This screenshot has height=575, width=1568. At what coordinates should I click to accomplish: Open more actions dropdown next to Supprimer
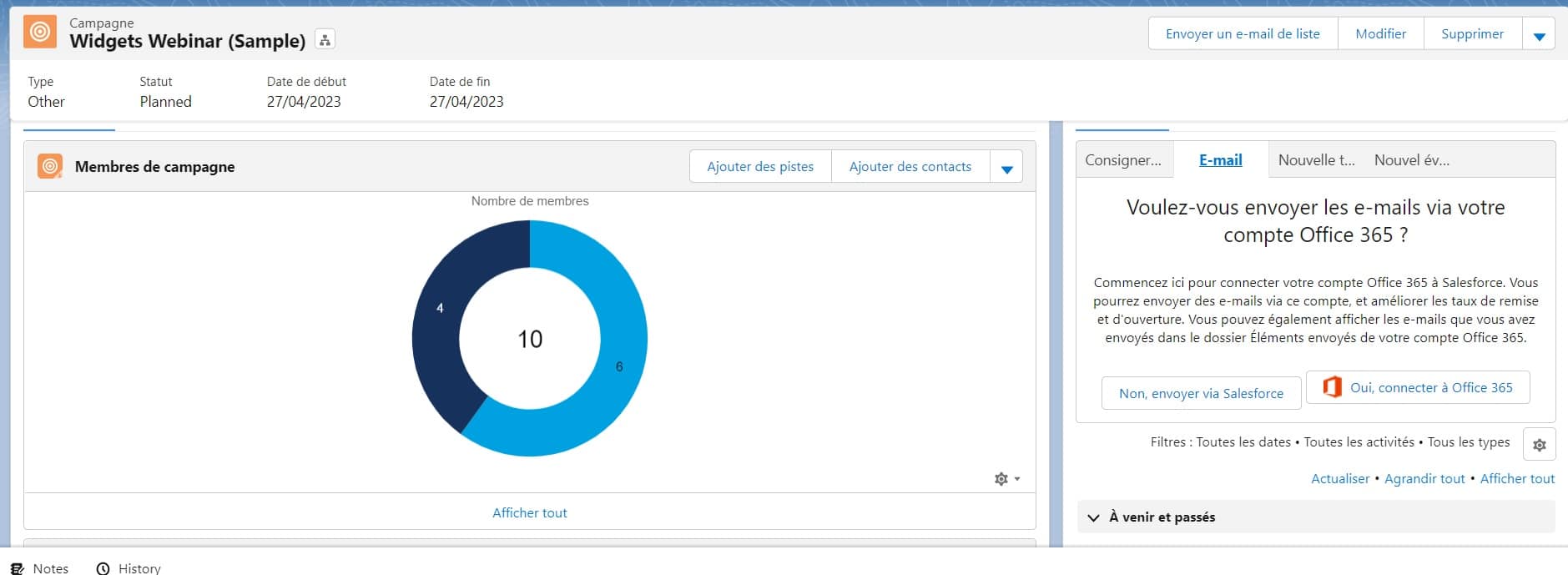point(1539,35)
